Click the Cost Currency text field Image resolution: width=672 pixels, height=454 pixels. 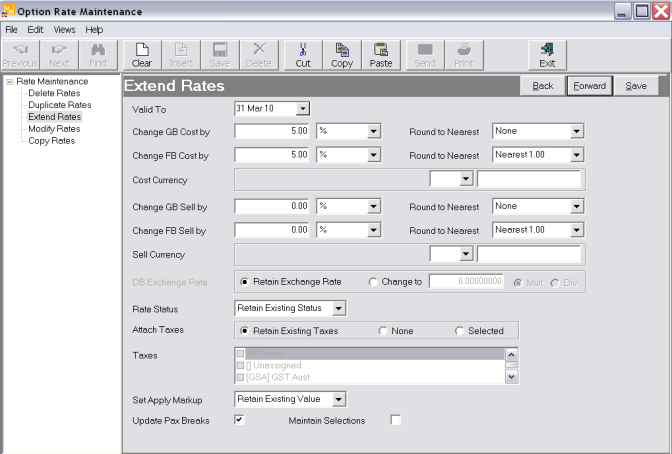tap(529, 179)
